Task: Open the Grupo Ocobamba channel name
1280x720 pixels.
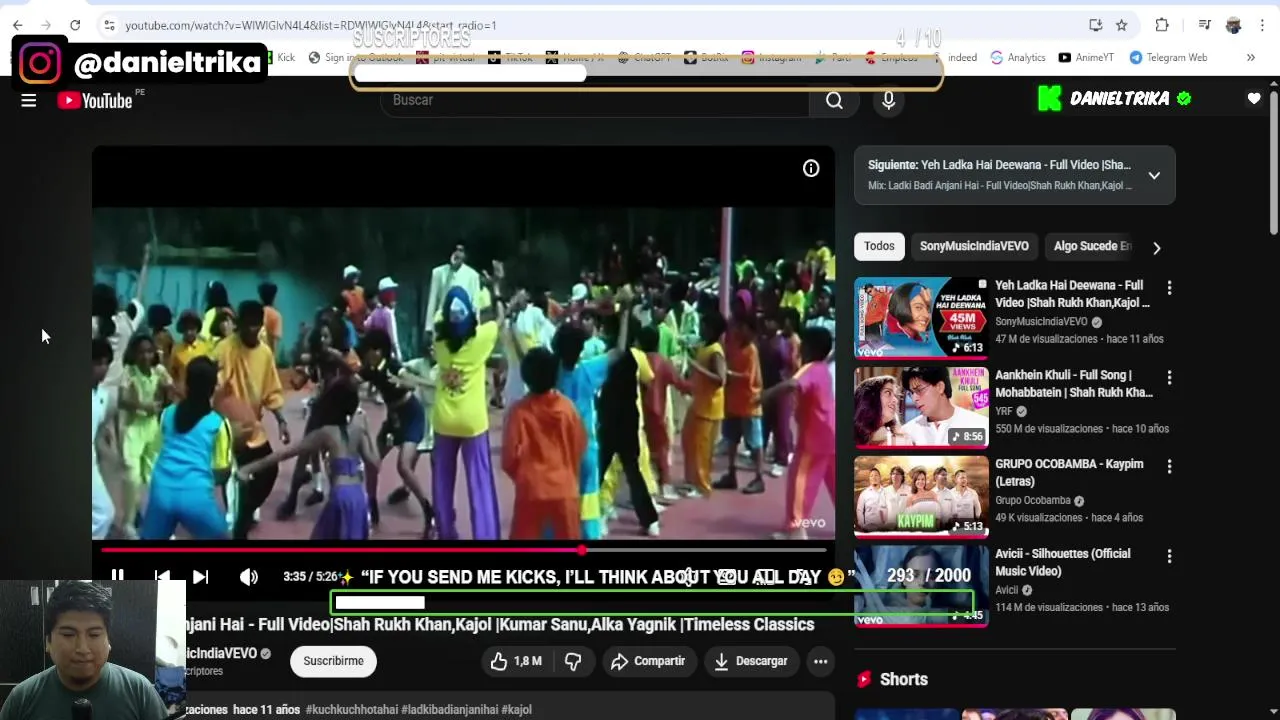Action: [x=1033, y=500]
